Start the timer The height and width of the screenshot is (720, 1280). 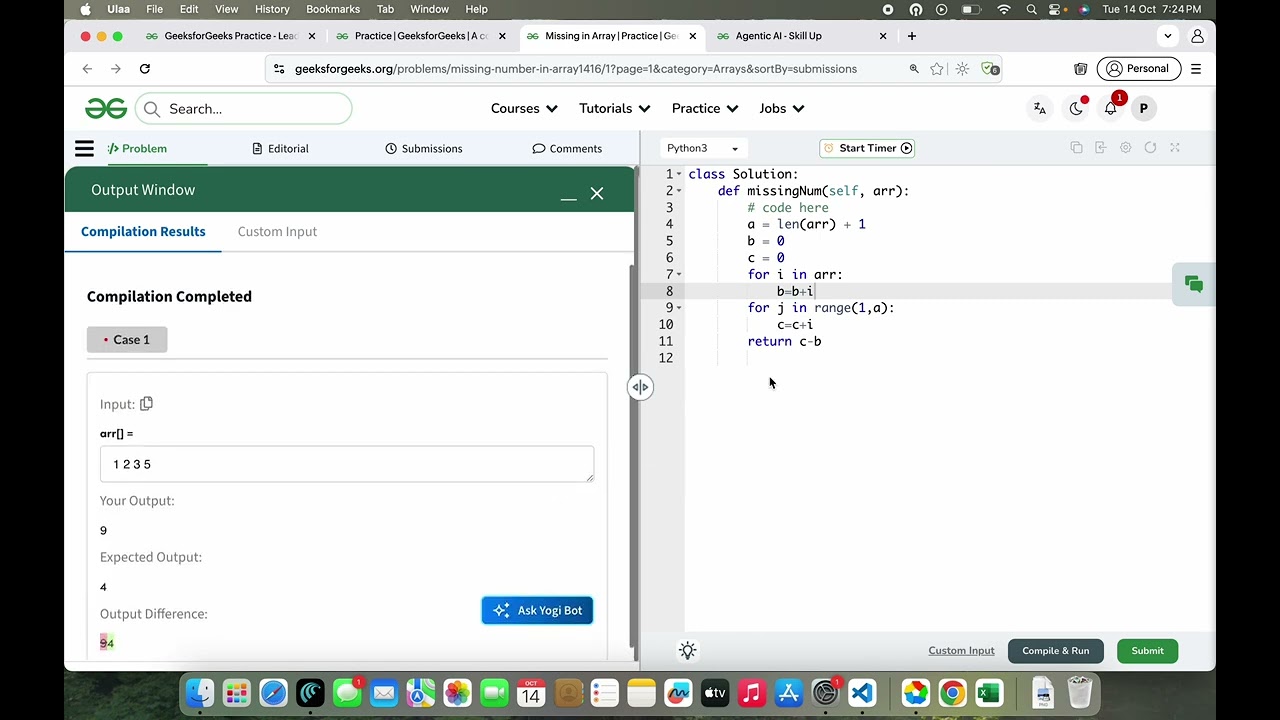[x=867, y=148]
